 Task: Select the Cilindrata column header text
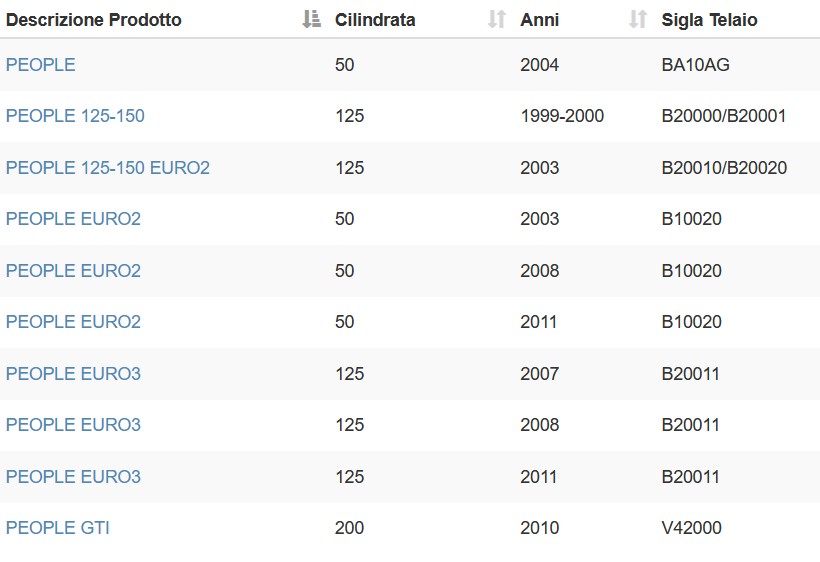coord(375,20)
